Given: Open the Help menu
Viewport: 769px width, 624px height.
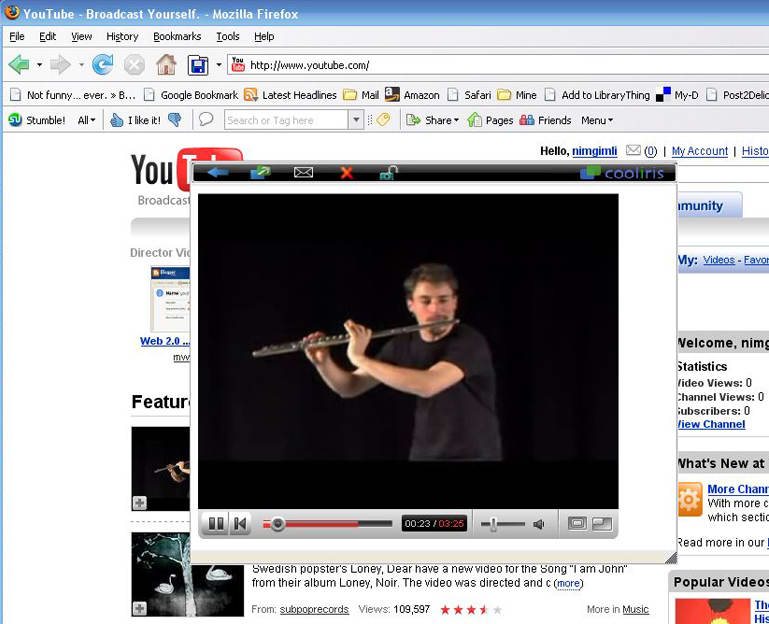Looking at the screenshot, I should [264, 36].
